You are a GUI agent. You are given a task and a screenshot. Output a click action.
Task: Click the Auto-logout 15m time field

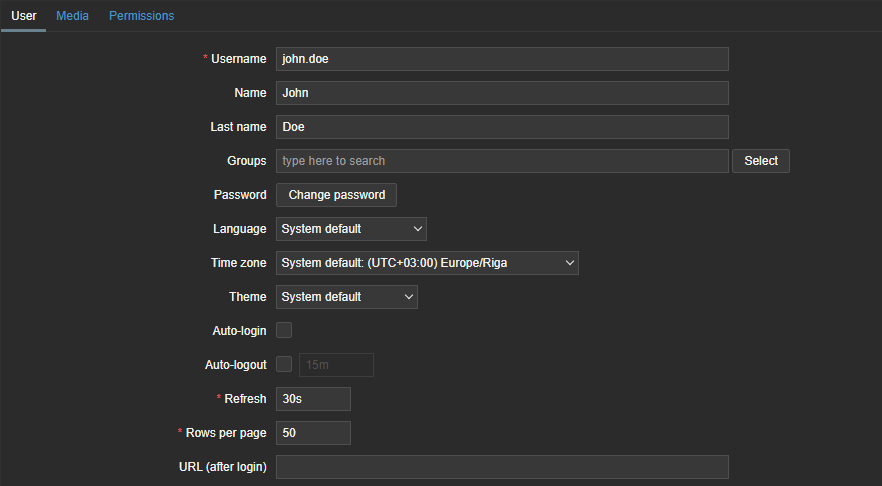(x=336, y=365)
